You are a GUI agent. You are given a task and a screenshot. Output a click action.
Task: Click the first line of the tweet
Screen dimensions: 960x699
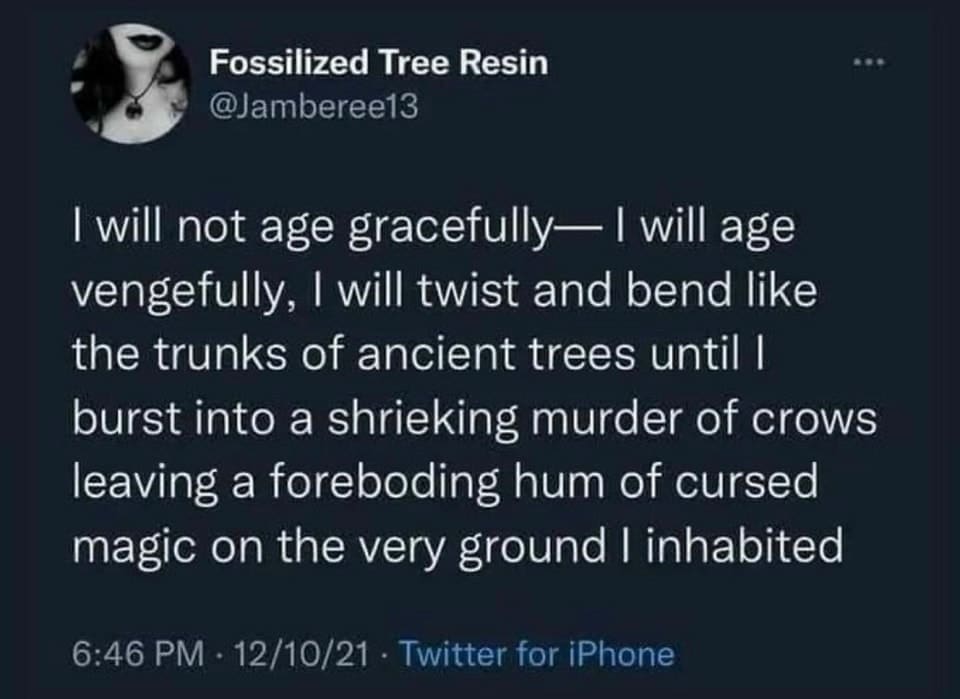[433, 228]
